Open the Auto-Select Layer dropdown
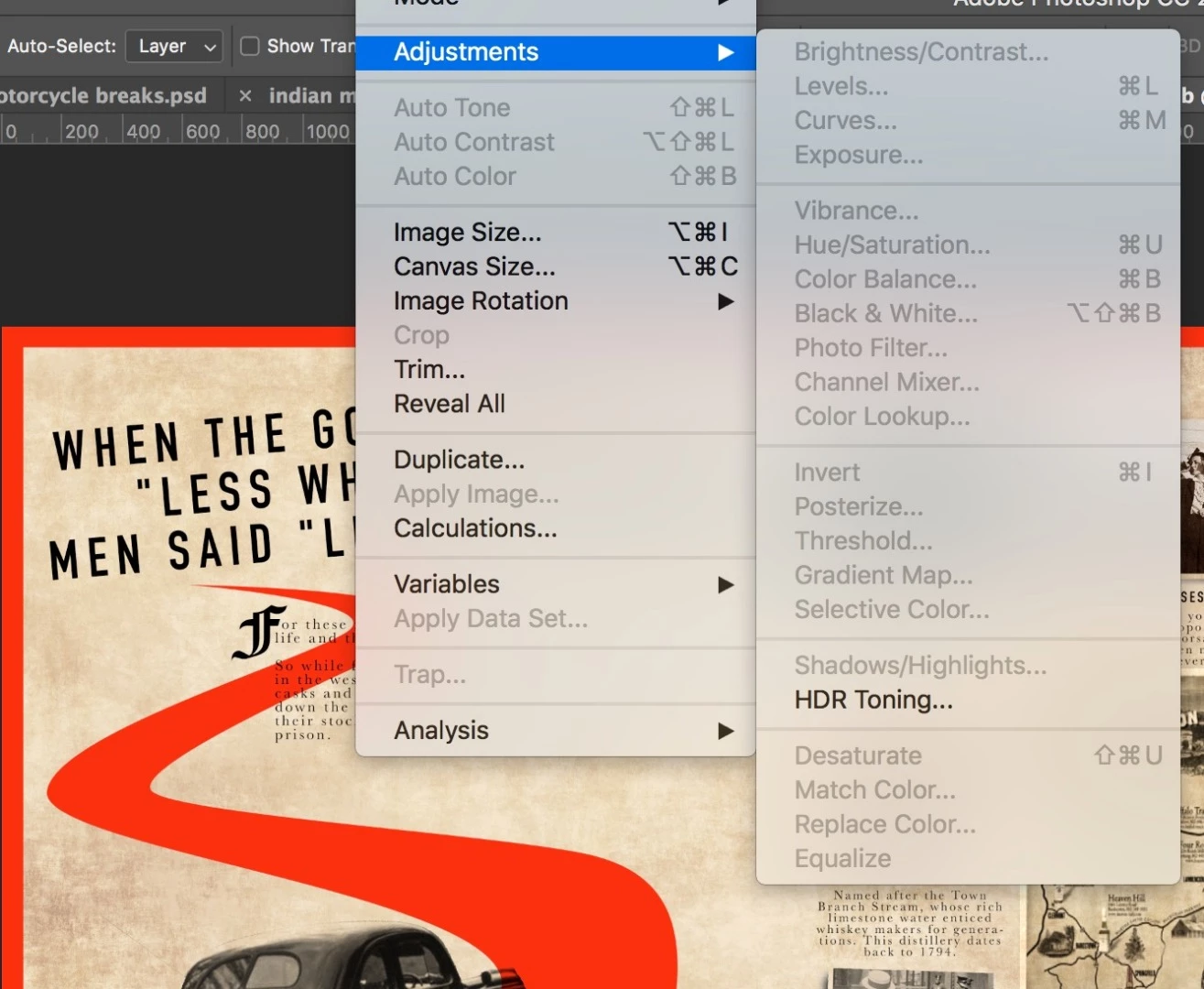 (175, 46)
